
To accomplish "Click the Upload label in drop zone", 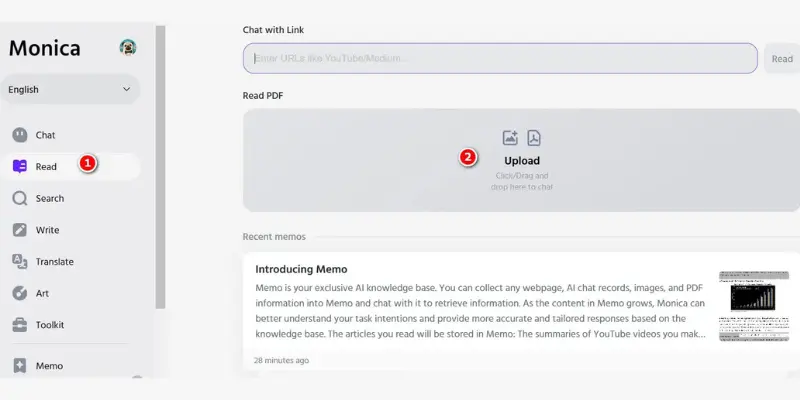I will [x=522, y=161].
